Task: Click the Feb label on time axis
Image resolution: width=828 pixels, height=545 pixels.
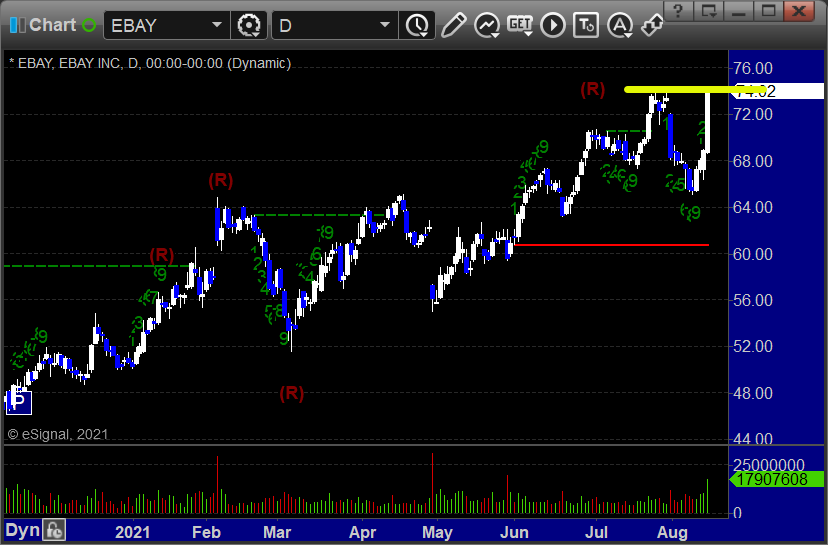Action: click(x=206, y=532)
